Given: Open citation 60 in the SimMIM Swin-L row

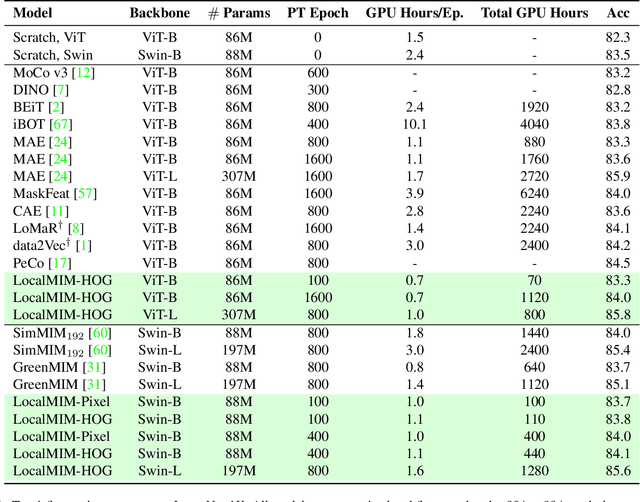Looking at the screenshot, I should pos(102,349).
